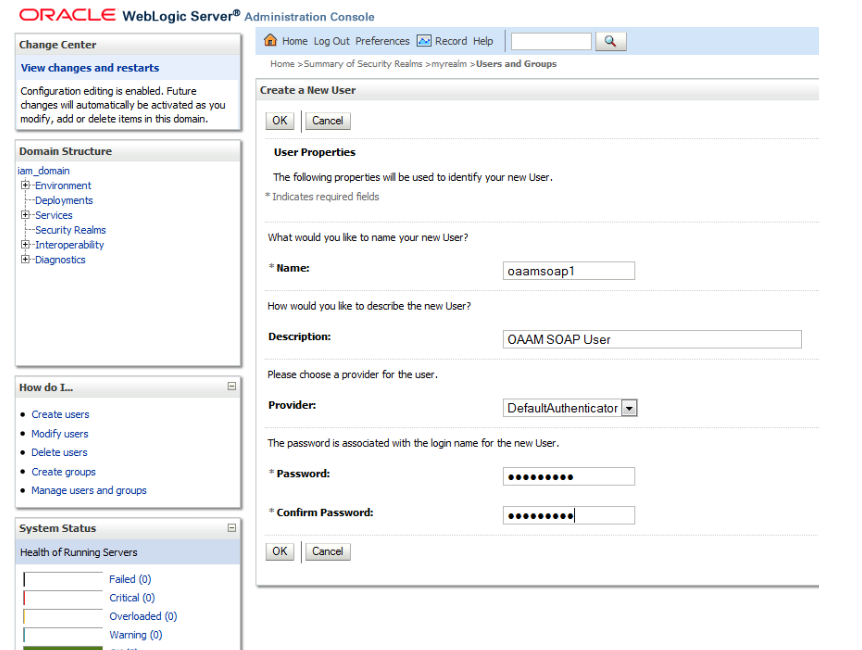Select iam_domain in Domain Structure
Screen dimensions: 862x650
coord(43,170)
